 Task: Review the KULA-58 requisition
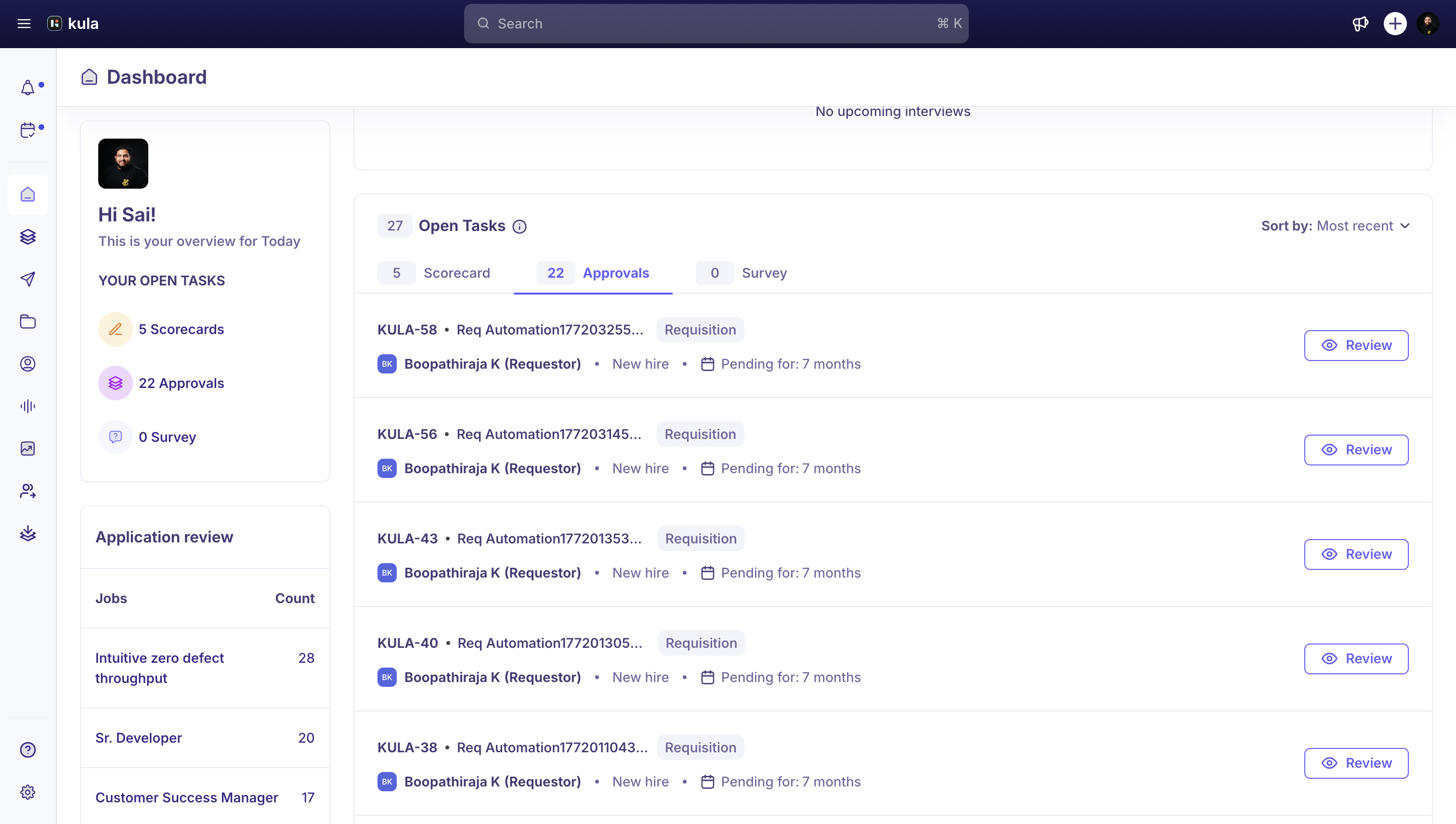tap(1356, 345)
